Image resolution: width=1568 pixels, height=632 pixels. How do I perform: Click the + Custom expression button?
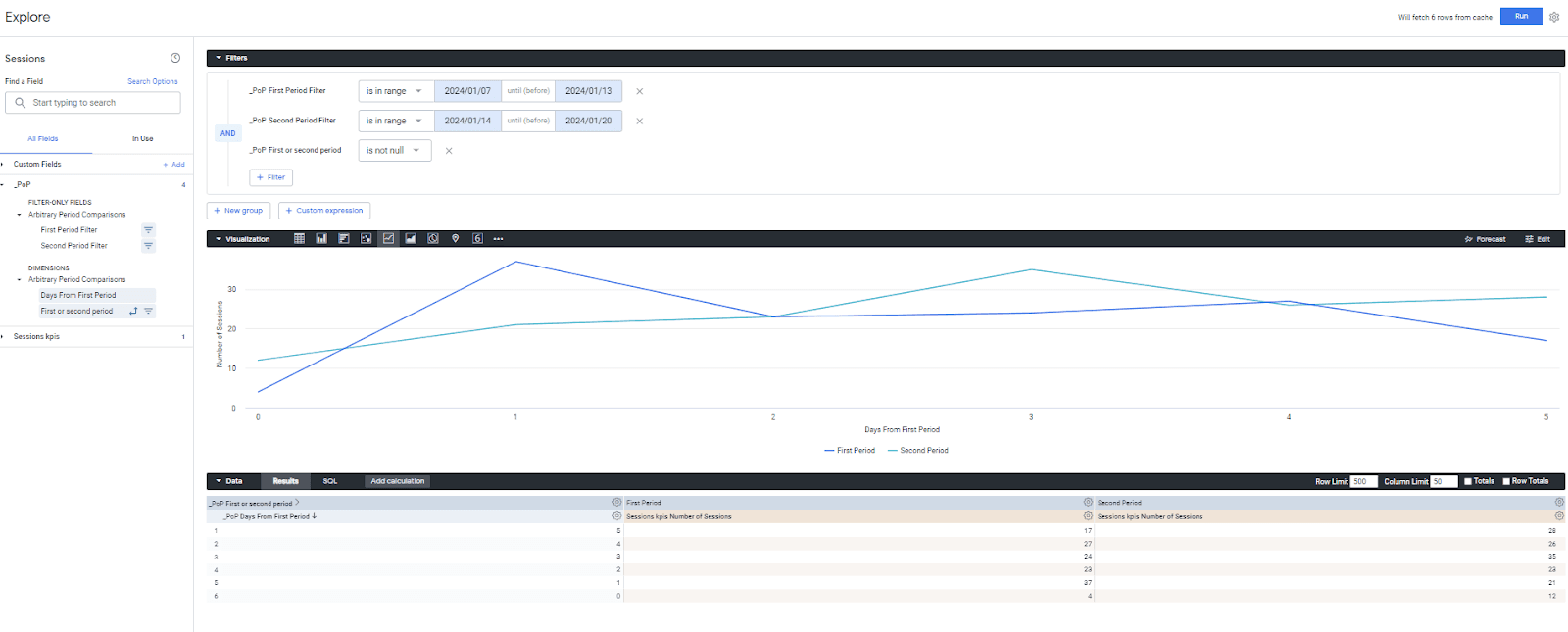click(x=324, y=211)
